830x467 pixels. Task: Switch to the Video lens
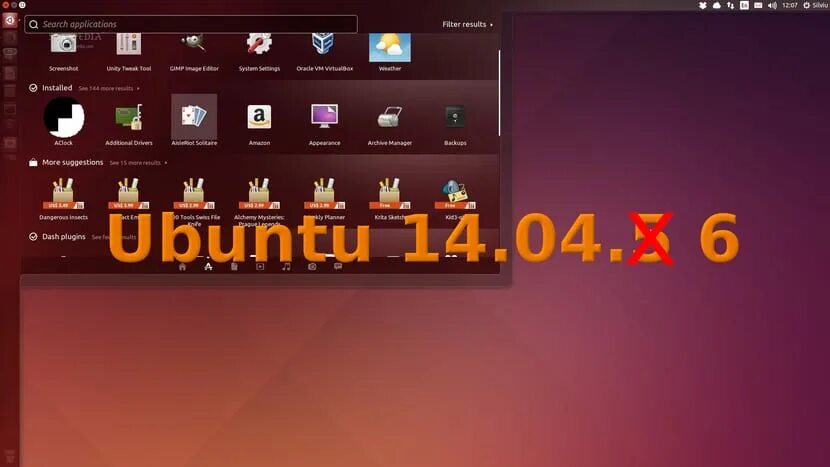tap(260, 266)
